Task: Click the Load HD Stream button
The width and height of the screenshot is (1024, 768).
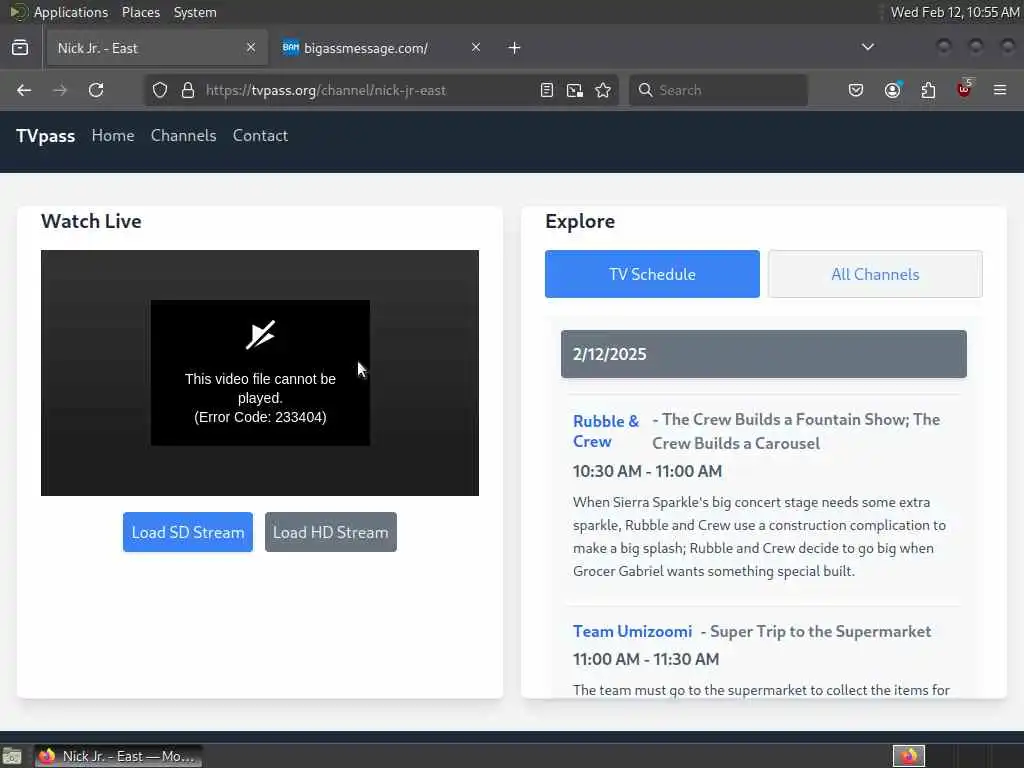Action: tap(330, 532)
